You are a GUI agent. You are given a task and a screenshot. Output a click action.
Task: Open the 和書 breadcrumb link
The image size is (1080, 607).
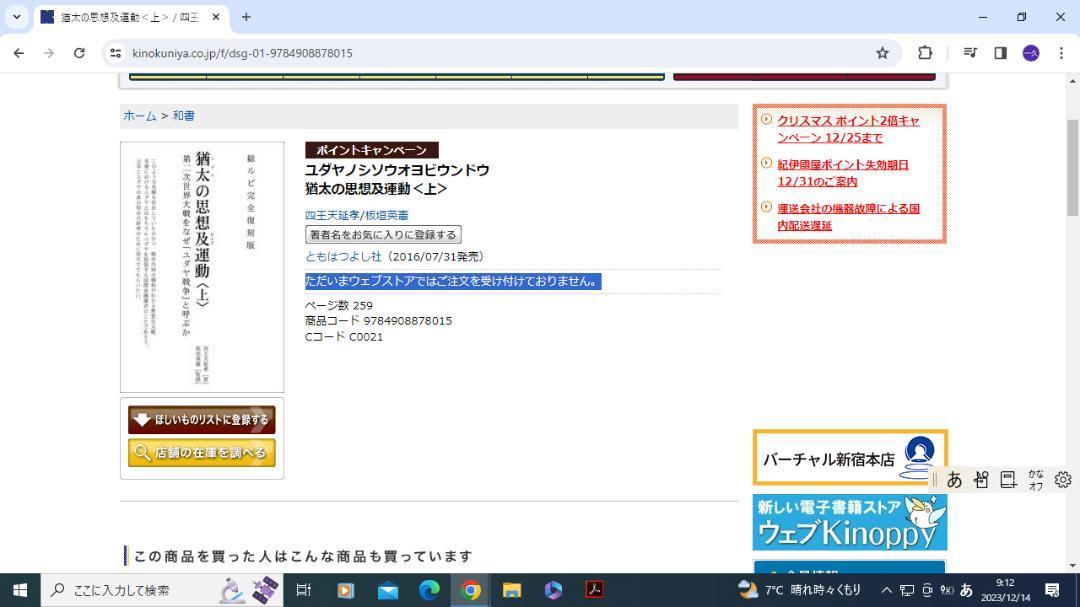[183, 116]
